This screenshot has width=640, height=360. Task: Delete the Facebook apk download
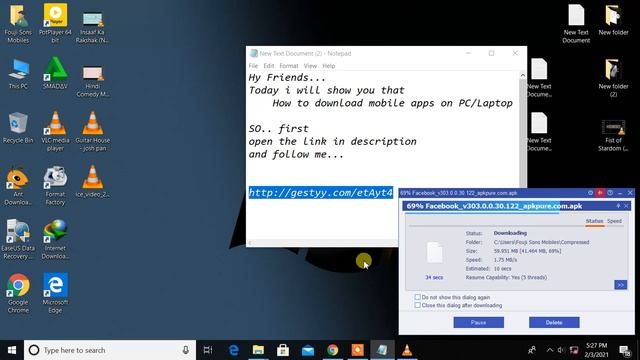tap(554, 322)
